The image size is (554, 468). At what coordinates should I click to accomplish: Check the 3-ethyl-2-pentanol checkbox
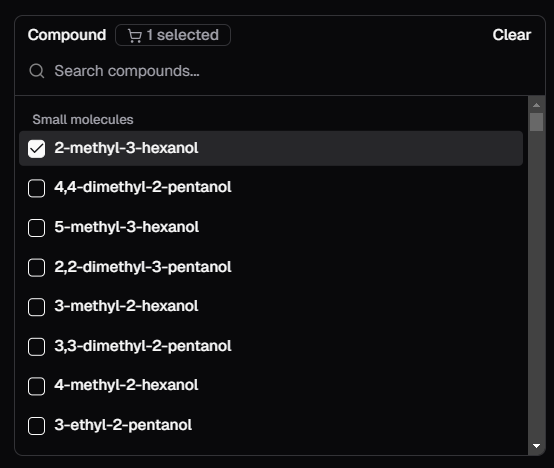coord(36,426)
